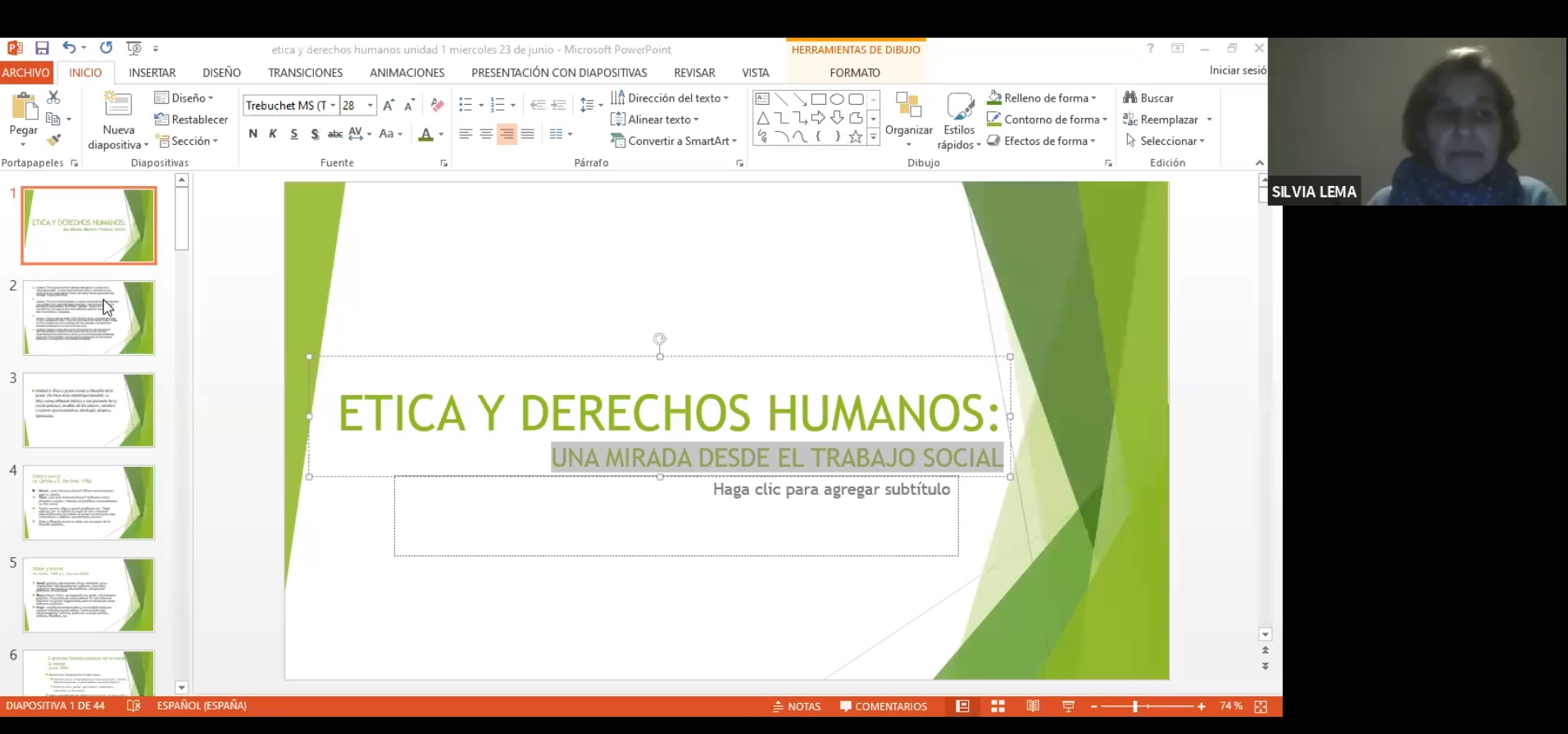Open Estilos rápidos quick styles
This screenshot has height=734, width=1568.
(959, 120)
